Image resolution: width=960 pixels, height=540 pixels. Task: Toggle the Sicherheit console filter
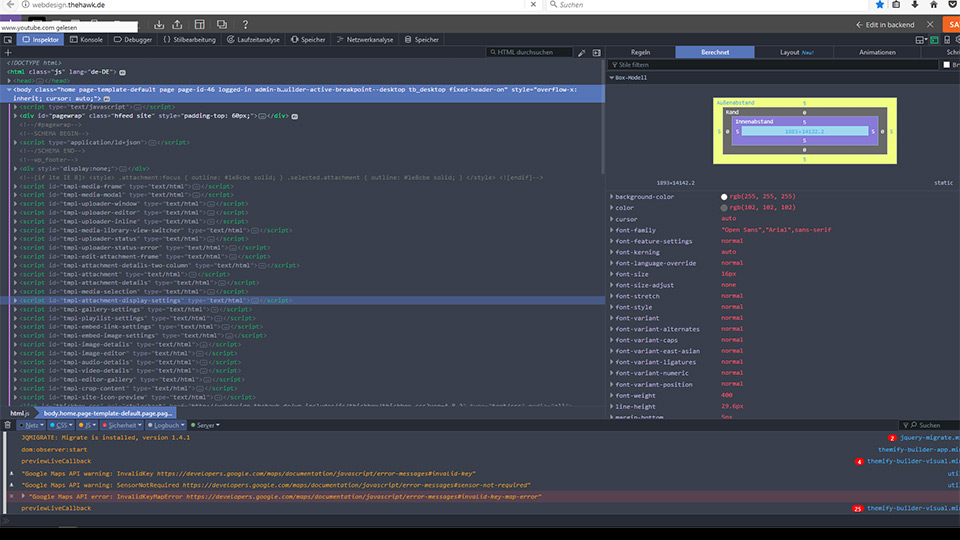pos(122,425)
